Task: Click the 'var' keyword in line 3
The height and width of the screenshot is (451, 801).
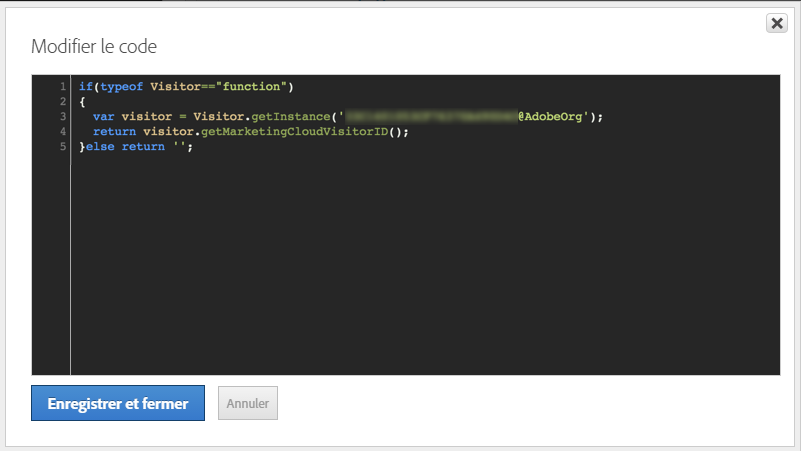Action: click(104, 116)
